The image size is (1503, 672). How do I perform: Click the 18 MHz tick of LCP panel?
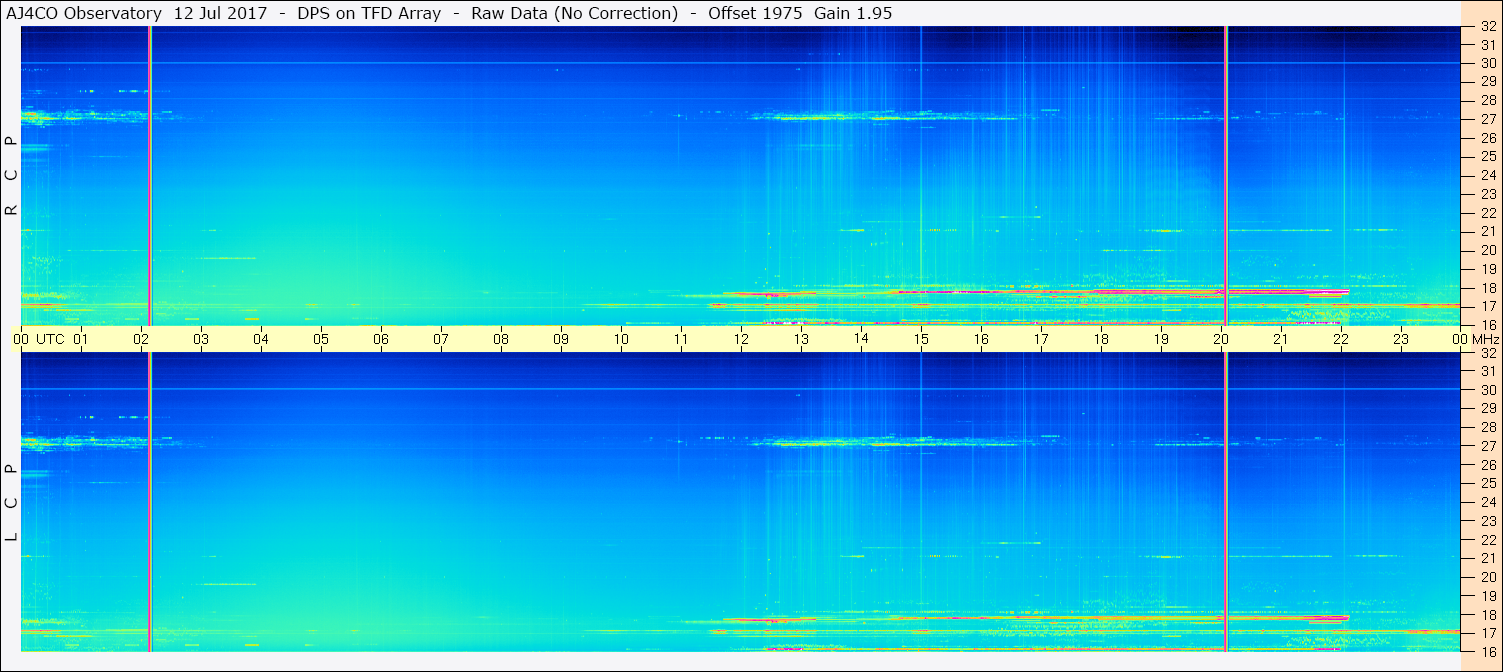pos(1487,615)
